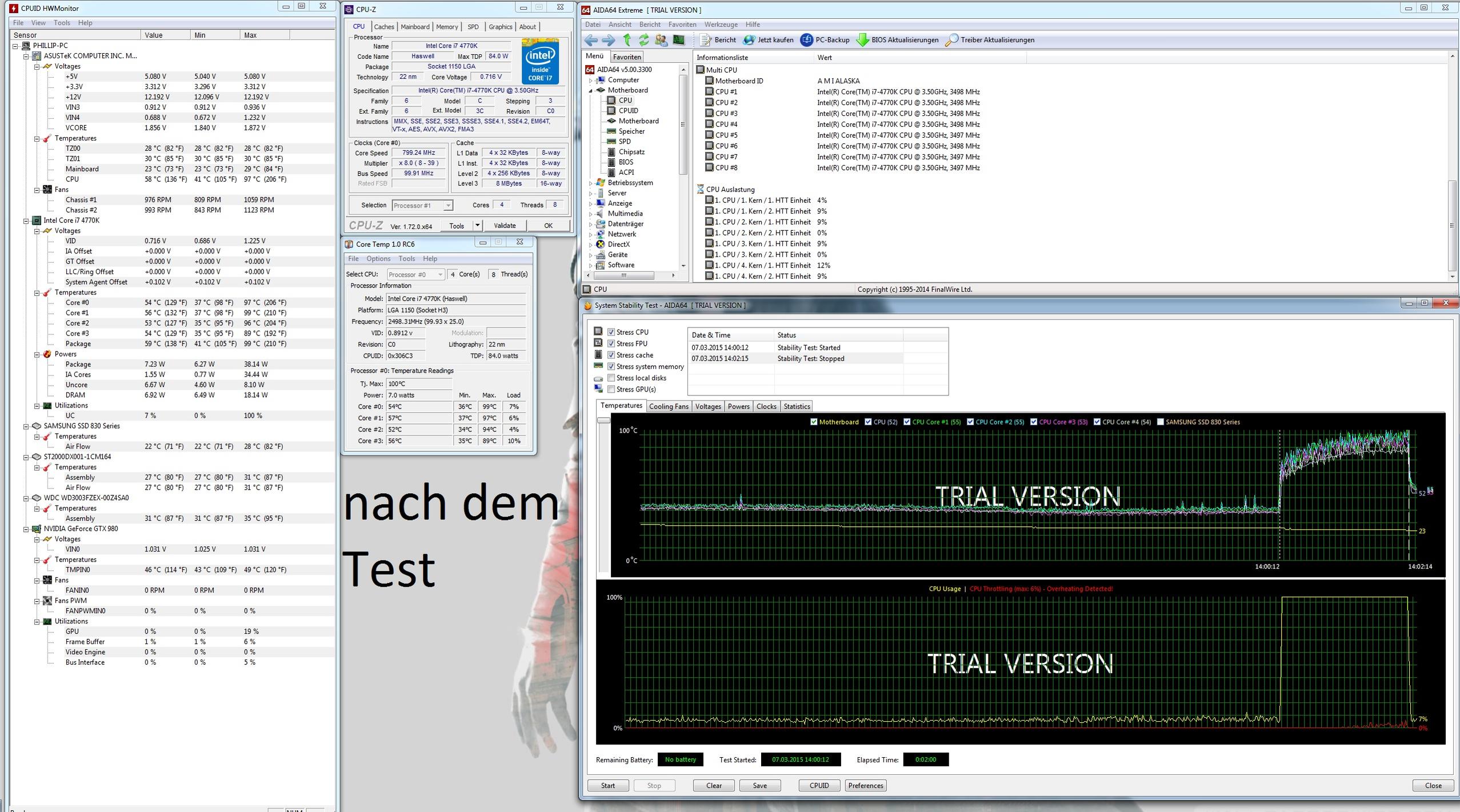Click the Bericht report icon
The image size is (1460, 812).
click(x=706, y=40)
